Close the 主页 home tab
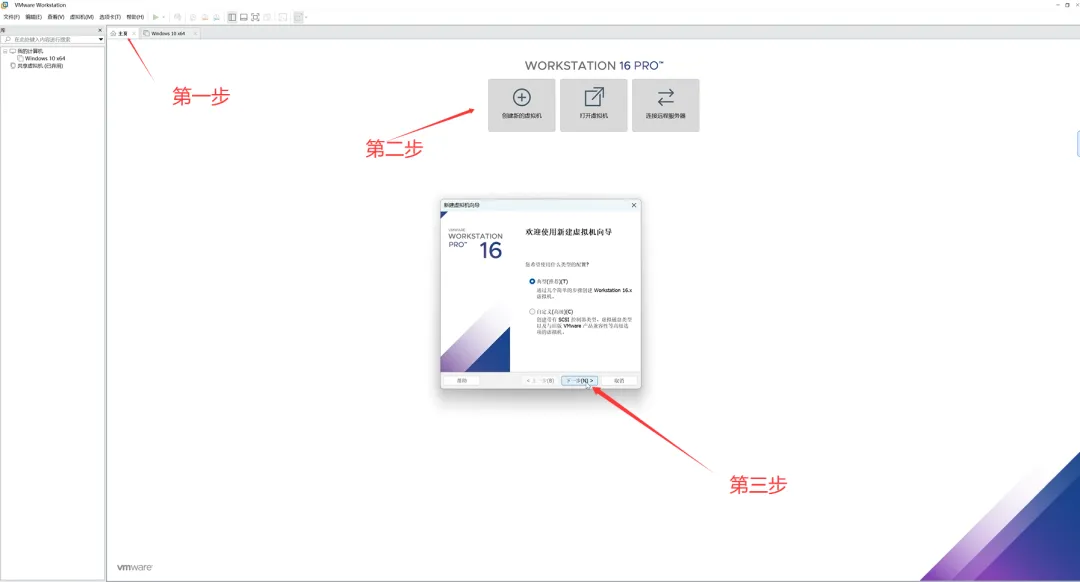This screenshot has width=1080, height=582. (x=134, y=33)
